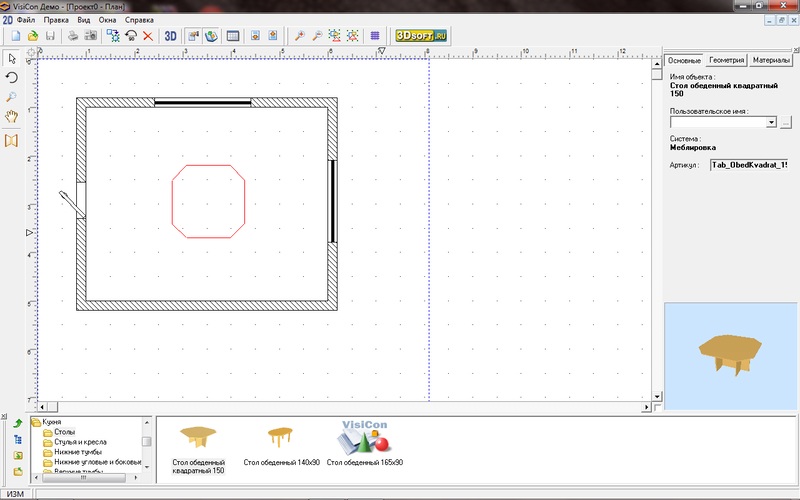The width and height of the screenshot is (800, 500).
Task: Select the mirror tool in the left toolbar
Action: click(12, 140)
